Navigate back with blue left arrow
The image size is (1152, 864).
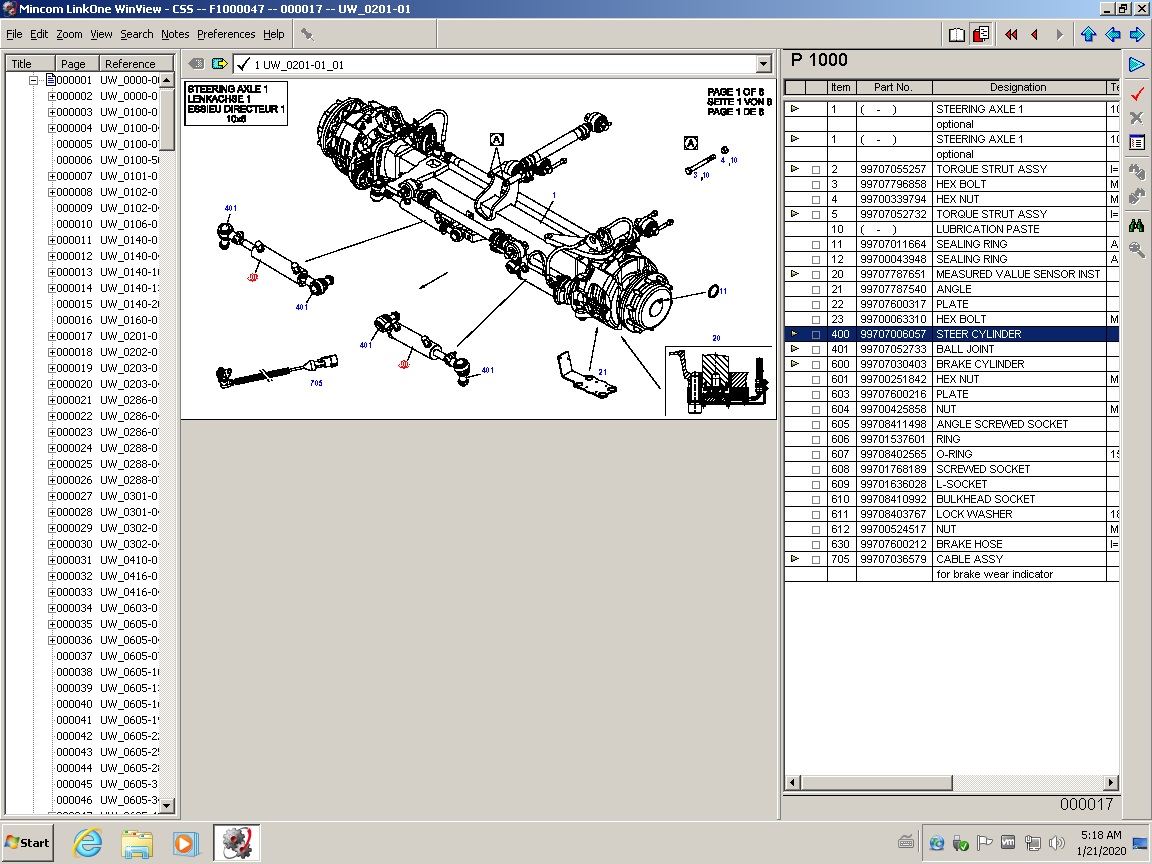point(1112,35)
